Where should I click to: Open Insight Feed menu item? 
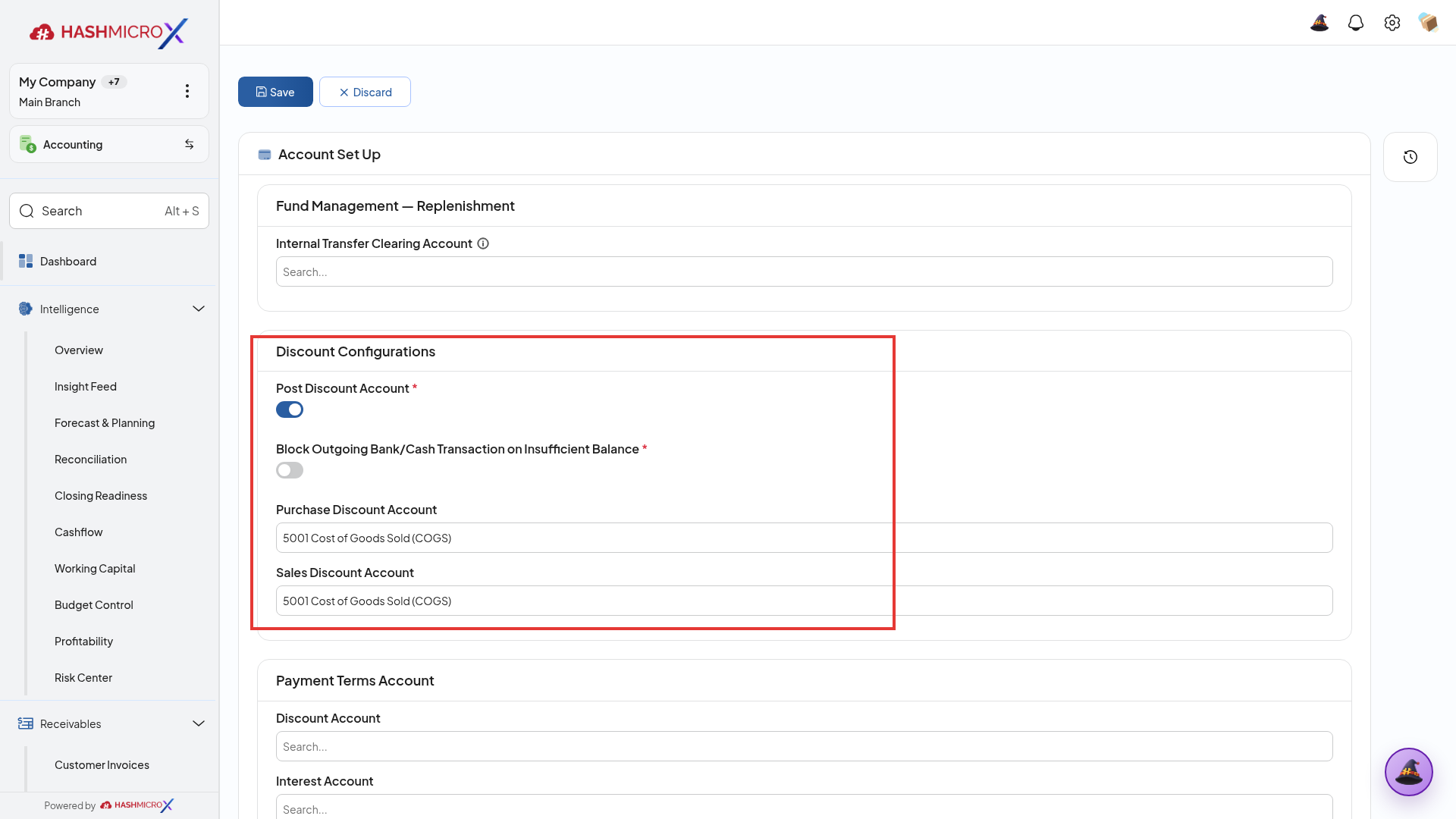point(86,387)
